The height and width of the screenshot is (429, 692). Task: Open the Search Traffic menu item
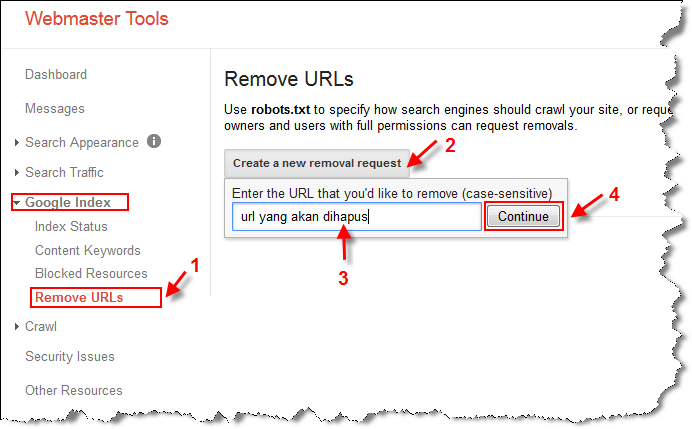click(x=64, y=173)
